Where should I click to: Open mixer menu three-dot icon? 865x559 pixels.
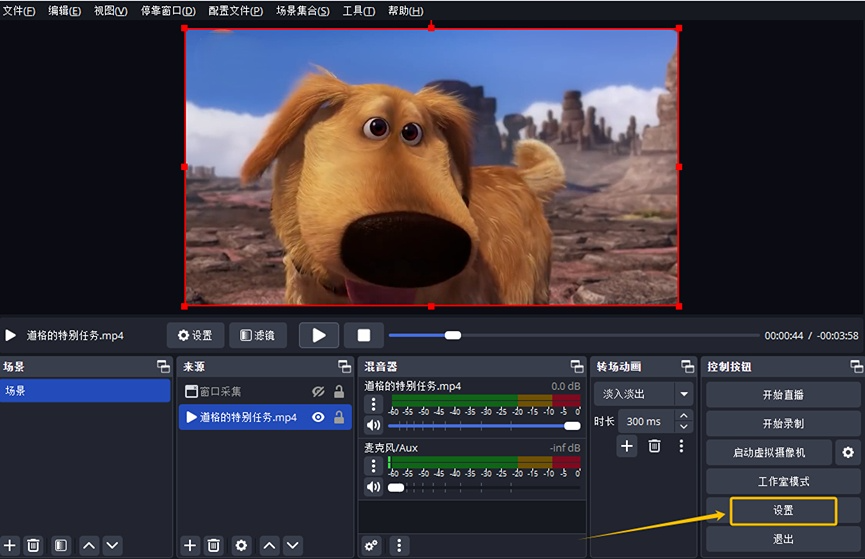[x=399, y=545]
